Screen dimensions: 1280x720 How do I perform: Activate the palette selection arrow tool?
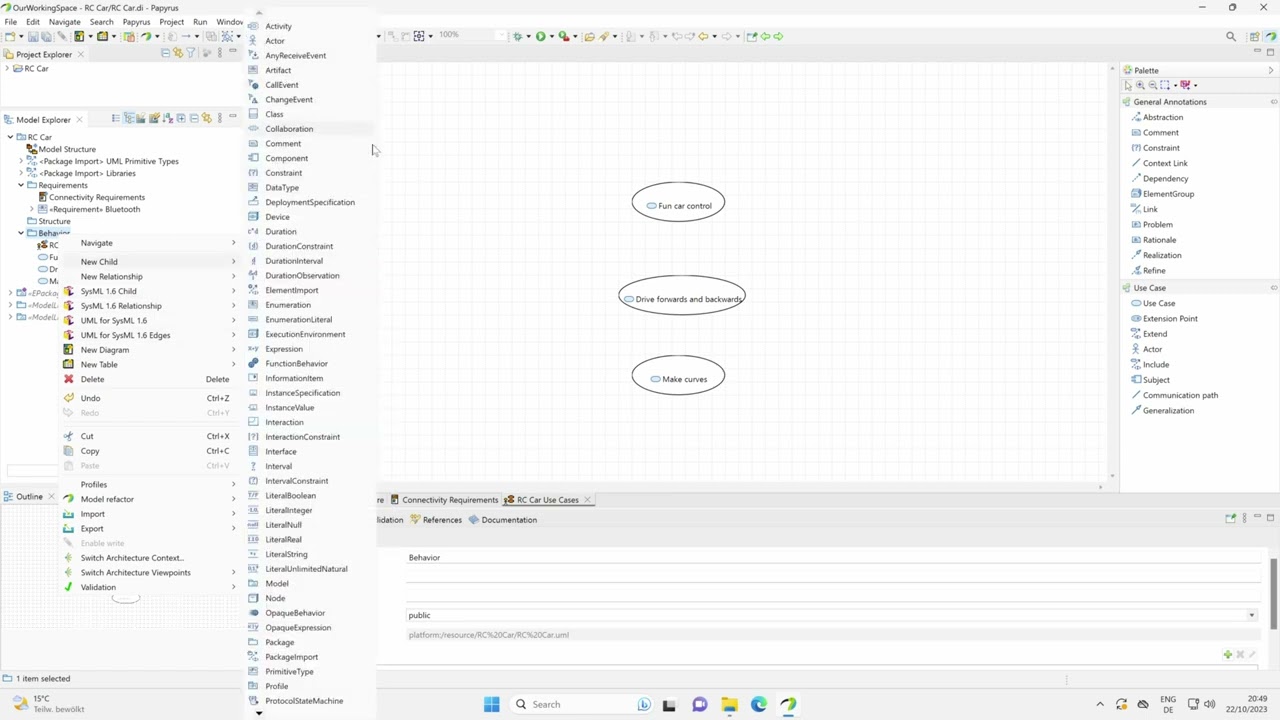(1128, 85)
